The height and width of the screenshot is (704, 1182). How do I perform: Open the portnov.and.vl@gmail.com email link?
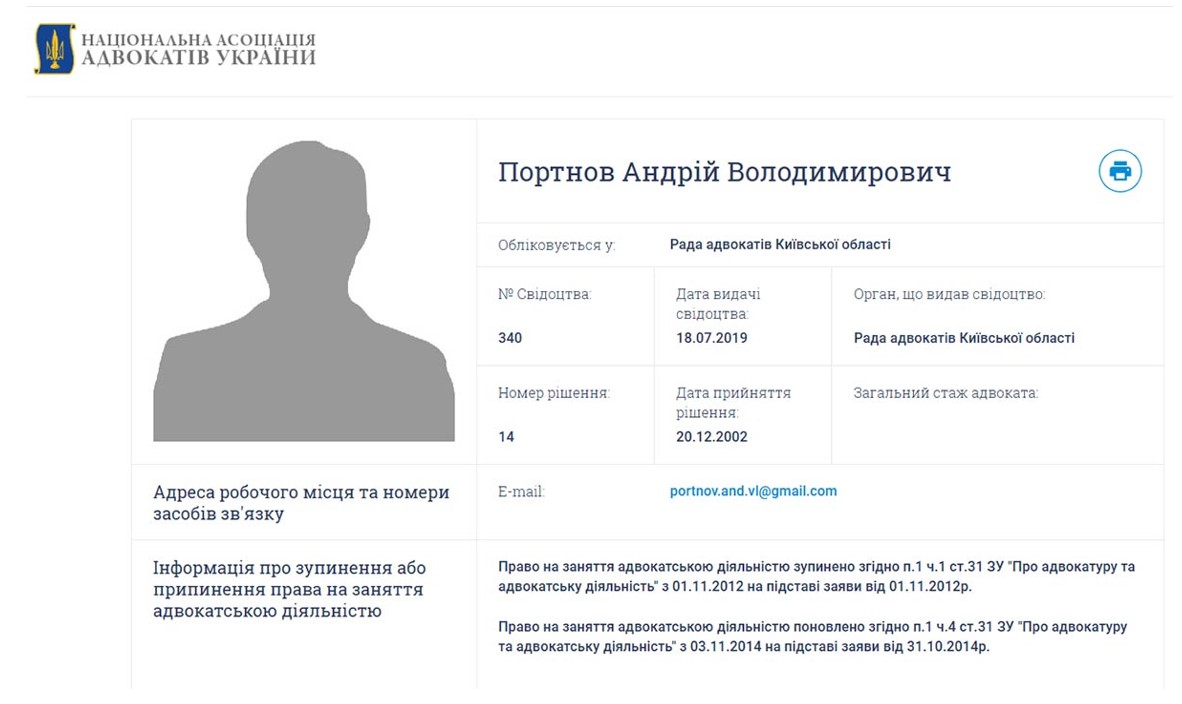[753, 491]
